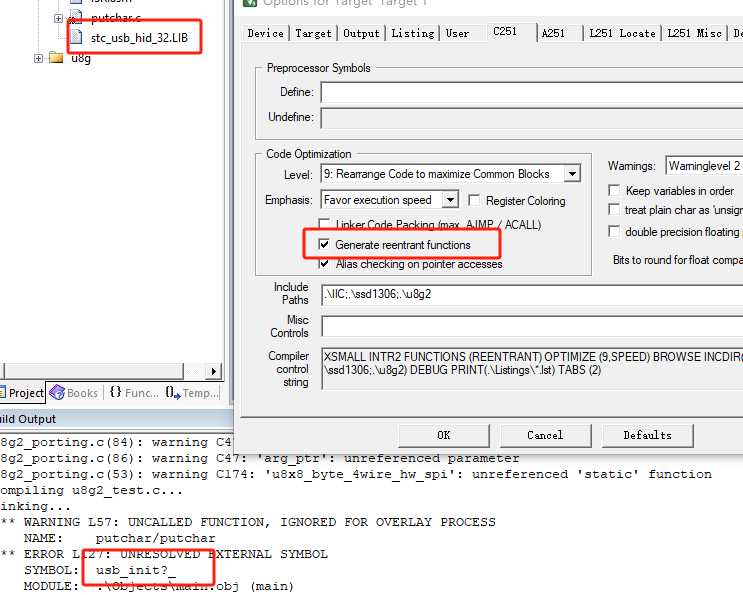Expand the putchar.c tree node

pyautogui.click(x=58, y=18)
